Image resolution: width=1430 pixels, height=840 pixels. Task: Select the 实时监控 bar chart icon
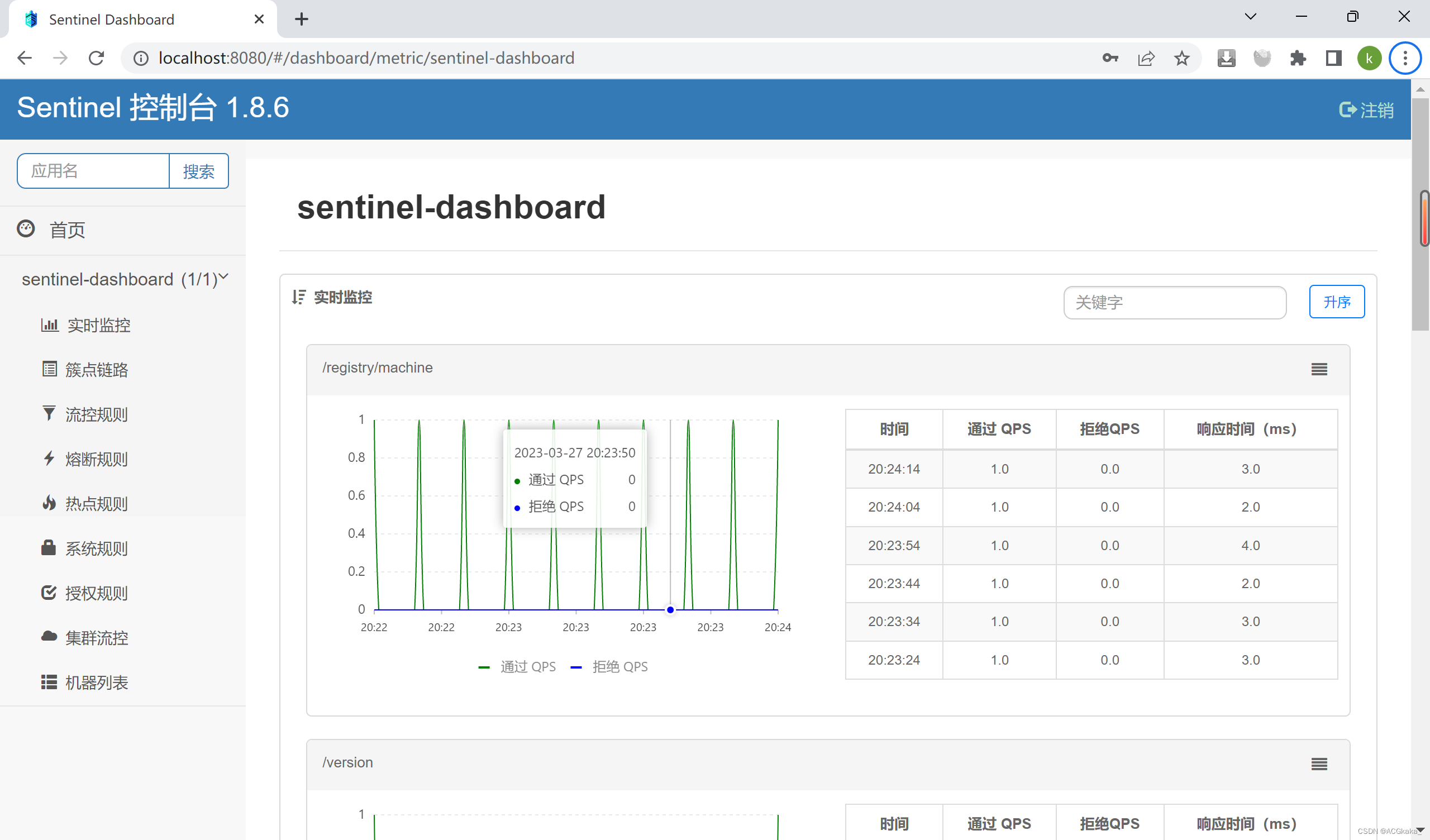50,324
